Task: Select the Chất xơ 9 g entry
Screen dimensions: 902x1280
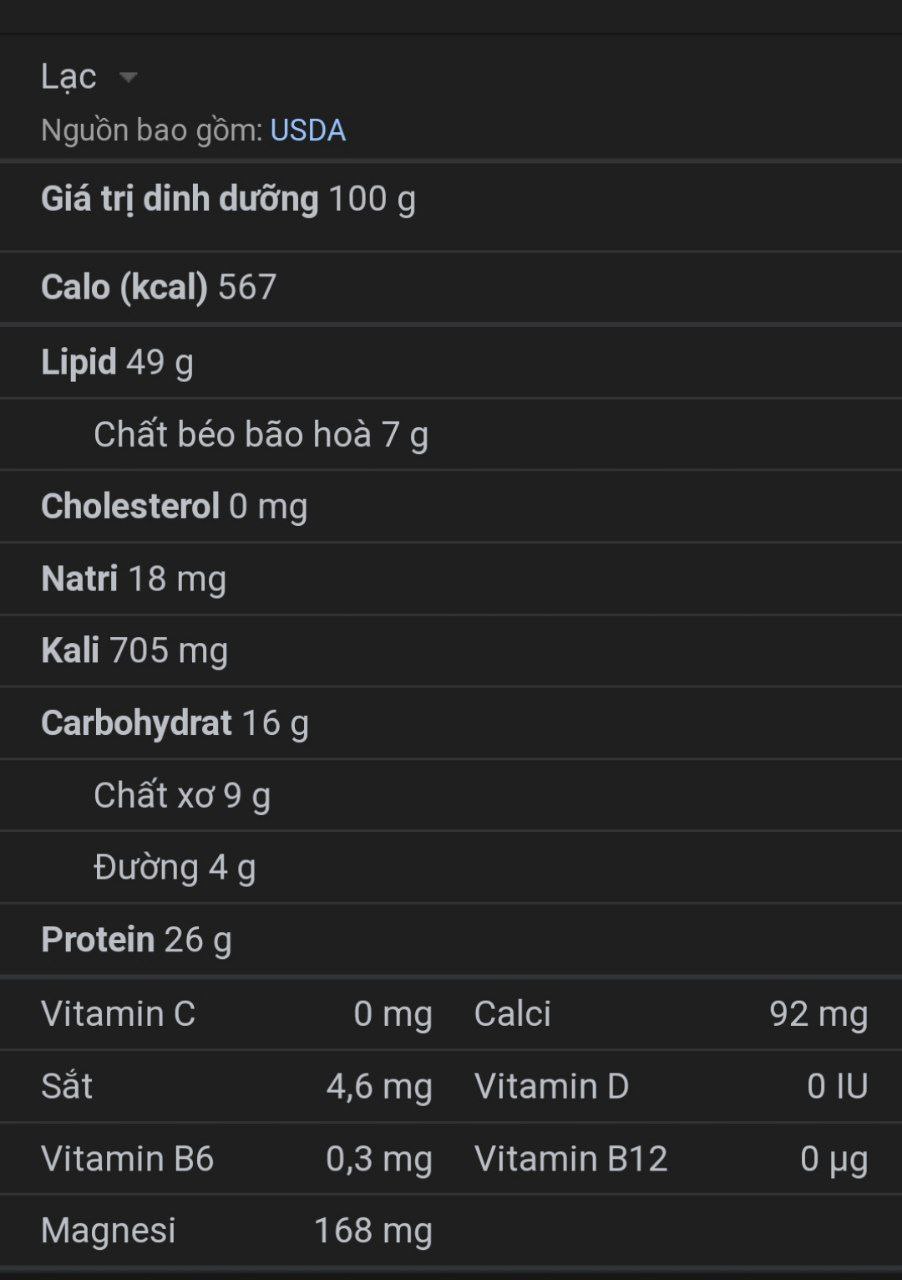Action: [x=182, y=796]
